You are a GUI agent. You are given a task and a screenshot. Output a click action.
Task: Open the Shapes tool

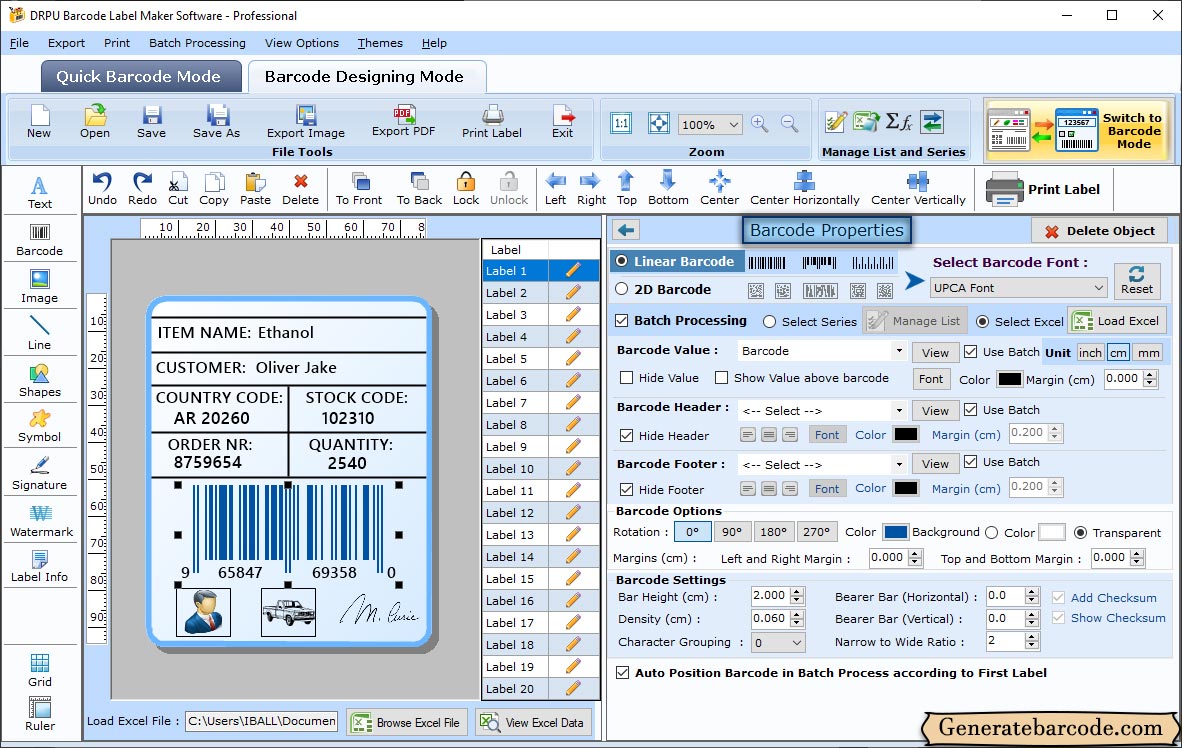click(39, 381)
